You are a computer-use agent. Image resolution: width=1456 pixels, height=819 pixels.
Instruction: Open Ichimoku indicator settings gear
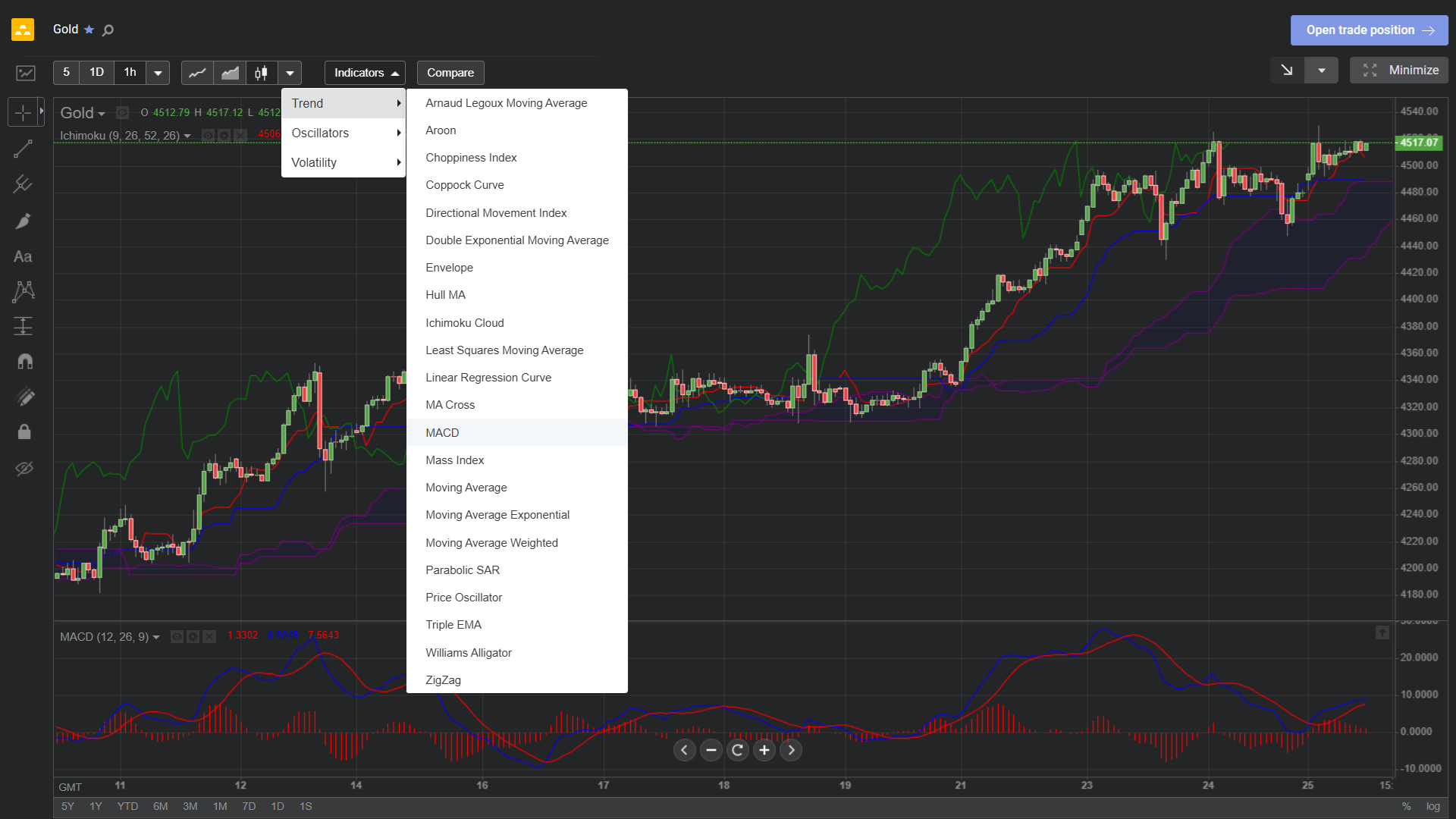[x=224, y=135]
